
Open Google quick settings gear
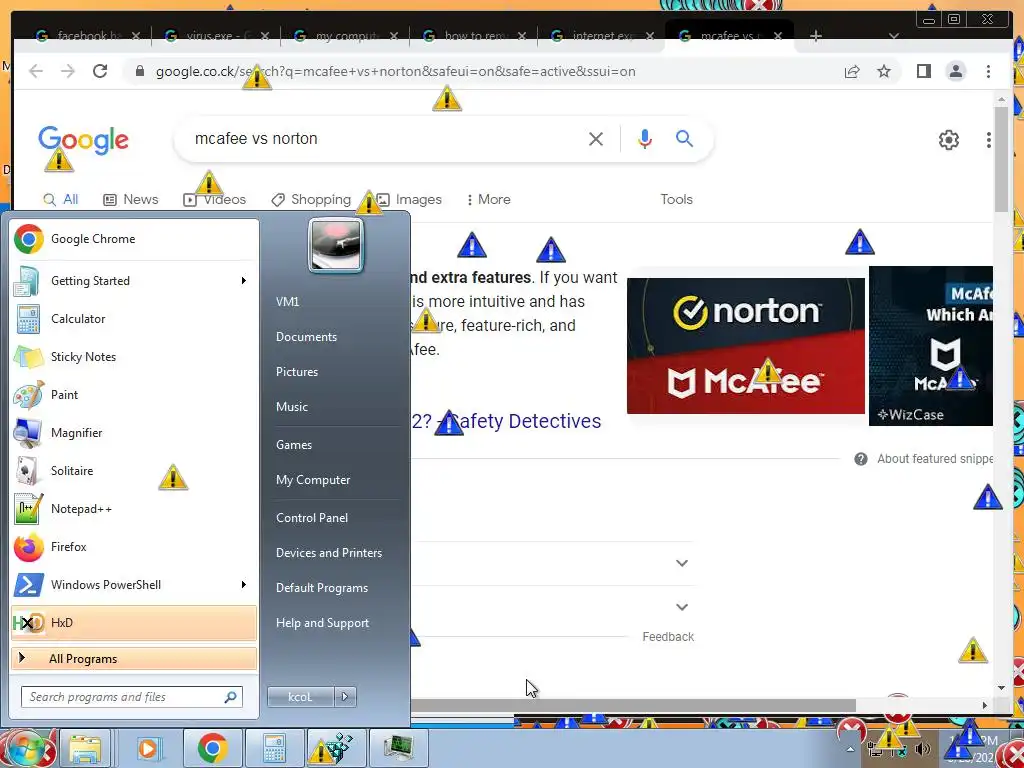click(948, 139)
